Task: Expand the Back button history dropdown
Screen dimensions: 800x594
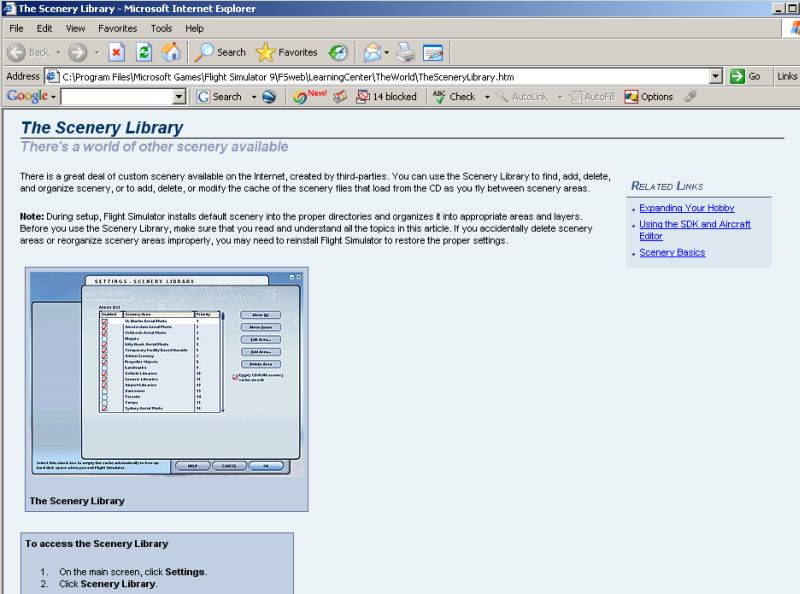Action: coord(58,53)
